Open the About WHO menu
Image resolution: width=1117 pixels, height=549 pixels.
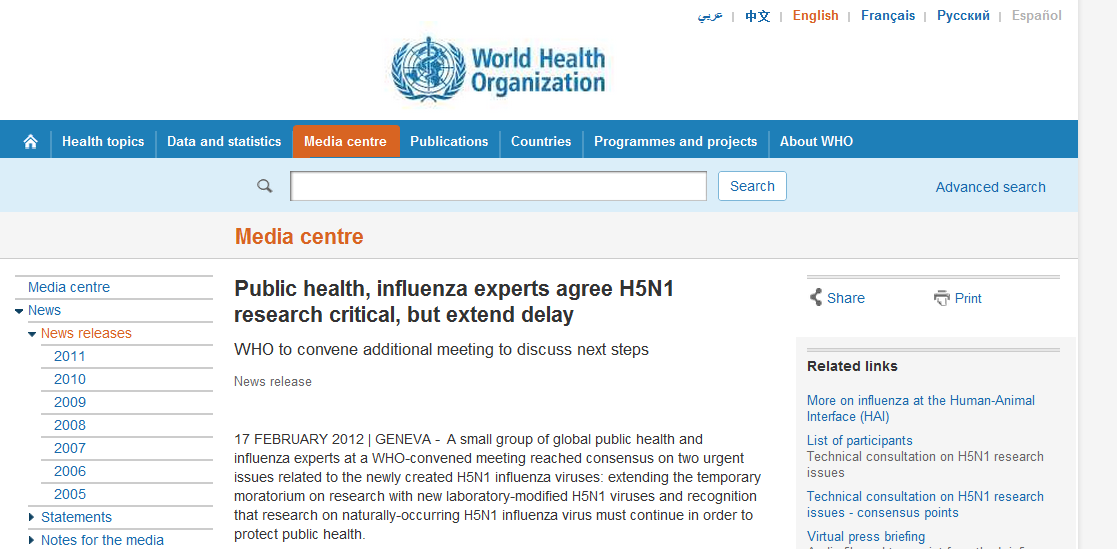[x=816, y=142]
